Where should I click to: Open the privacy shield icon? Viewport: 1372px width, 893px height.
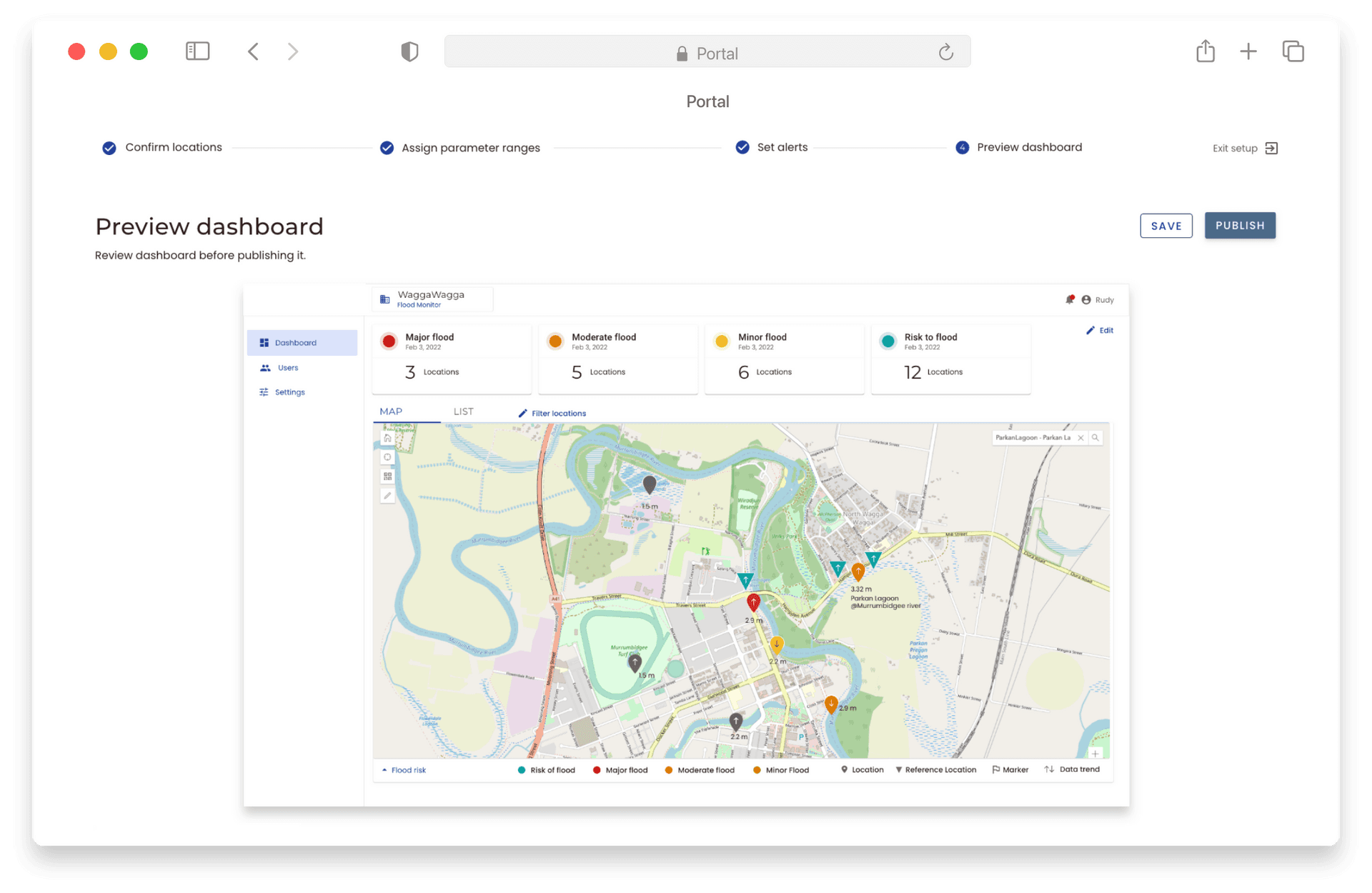pyautogui.click(x=409, y=51)
